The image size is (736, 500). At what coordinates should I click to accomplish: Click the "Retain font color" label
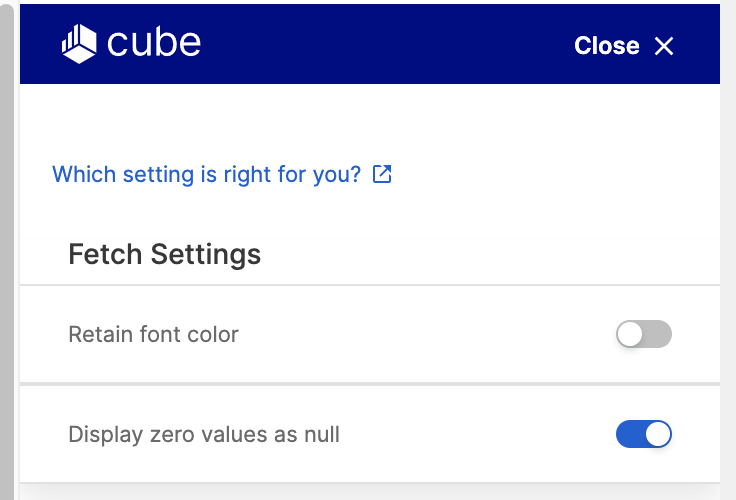tap(153, 335)
